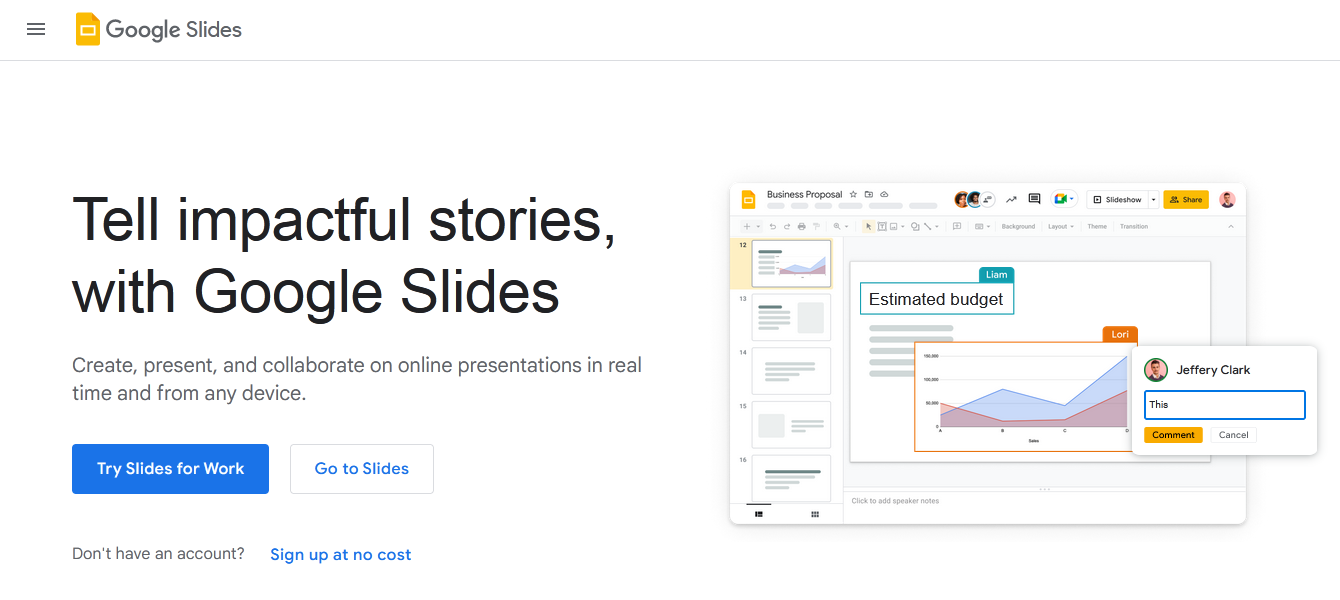Click the Google Meet camera icon
The image size is (1340, 600).
coord(1060,199)
